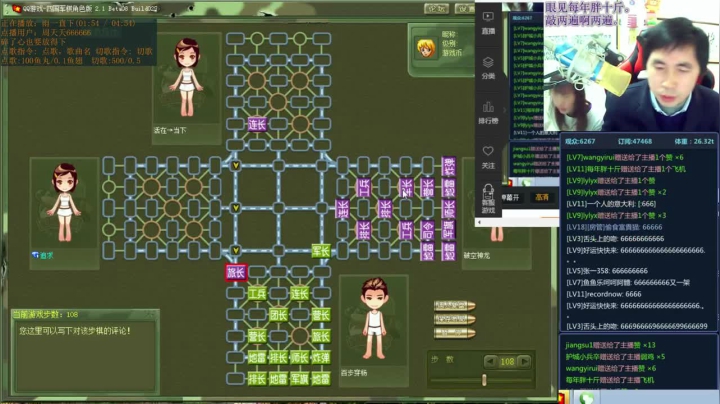Step back with left arrow beside 108

pos(491,362)
